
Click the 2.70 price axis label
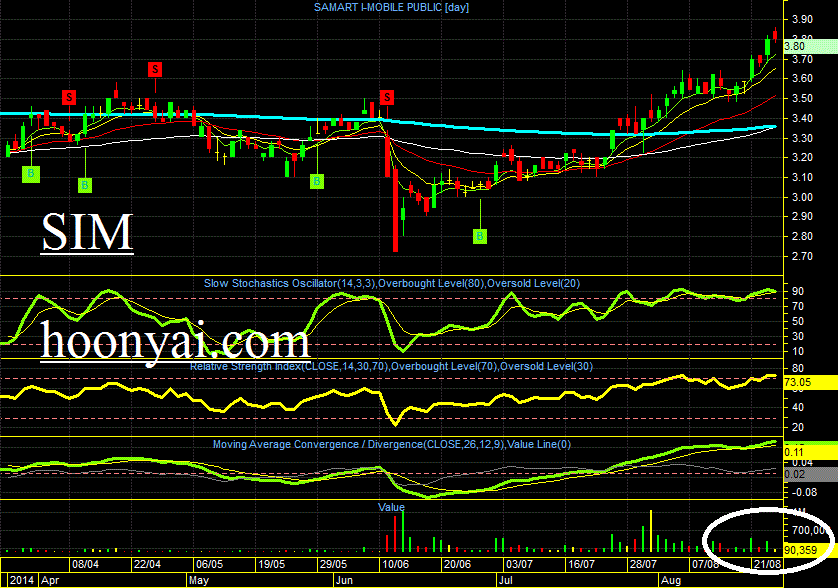802,257
